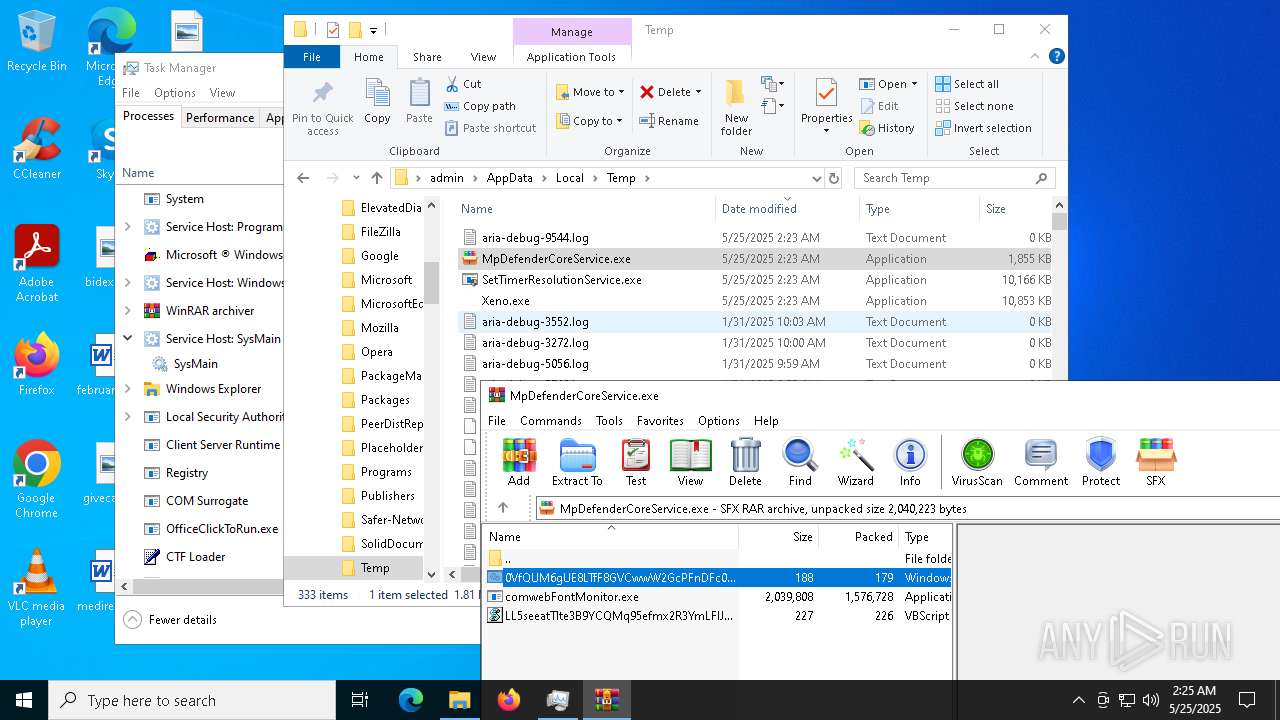
Task: Click Select none in Explorer ribbon
Action: [974, 106]
